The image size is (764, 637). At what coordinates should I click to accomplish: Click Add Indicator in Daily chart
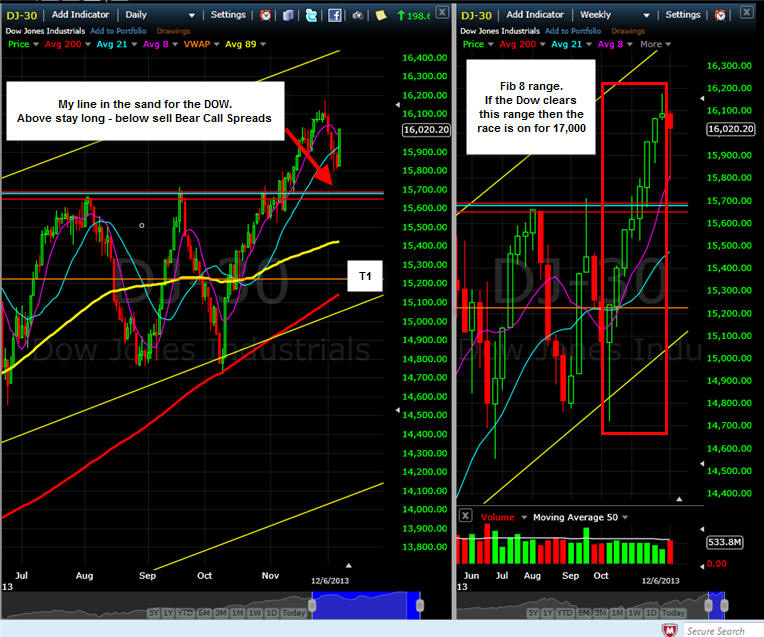80,15
